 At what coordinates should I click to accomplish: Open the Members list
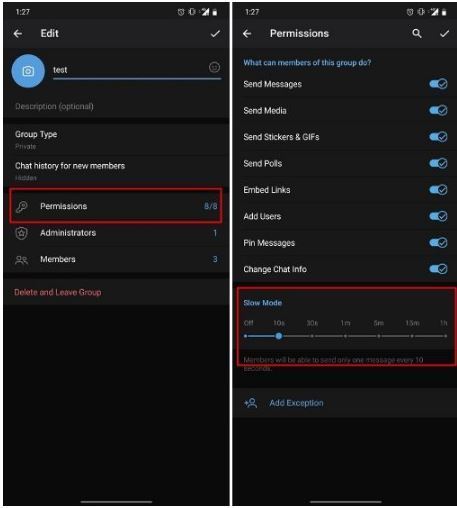116,259
